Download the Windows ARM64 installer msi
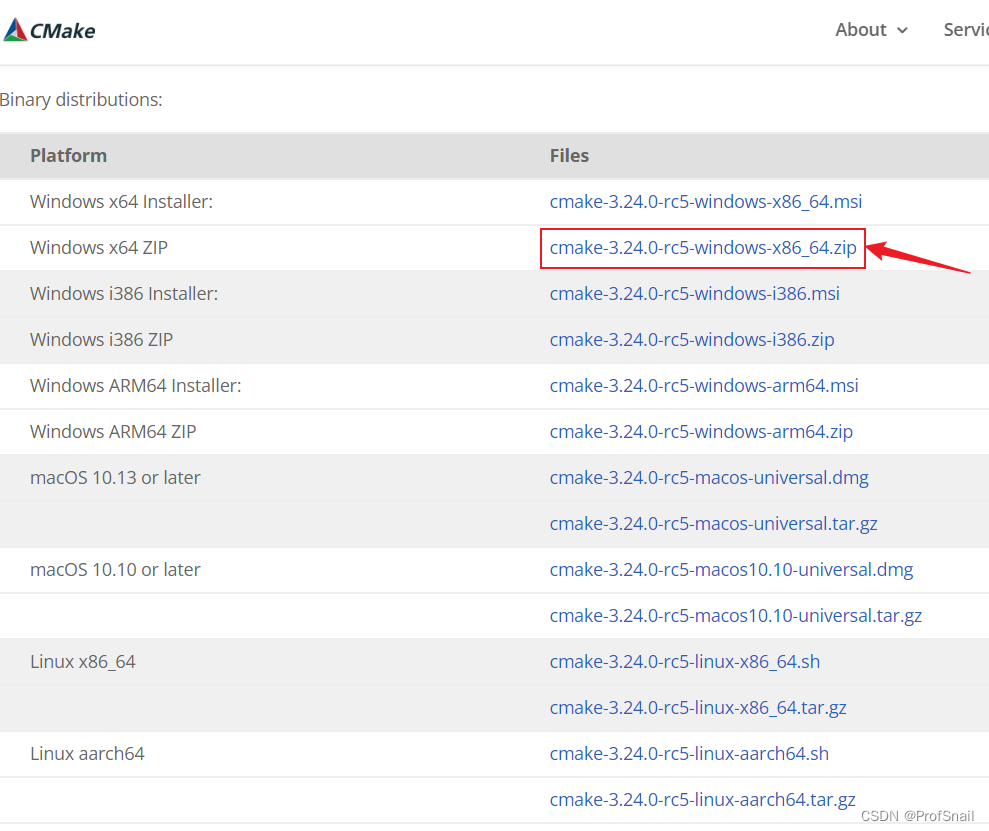Screen dimensions: 989x831 point(703,385)
